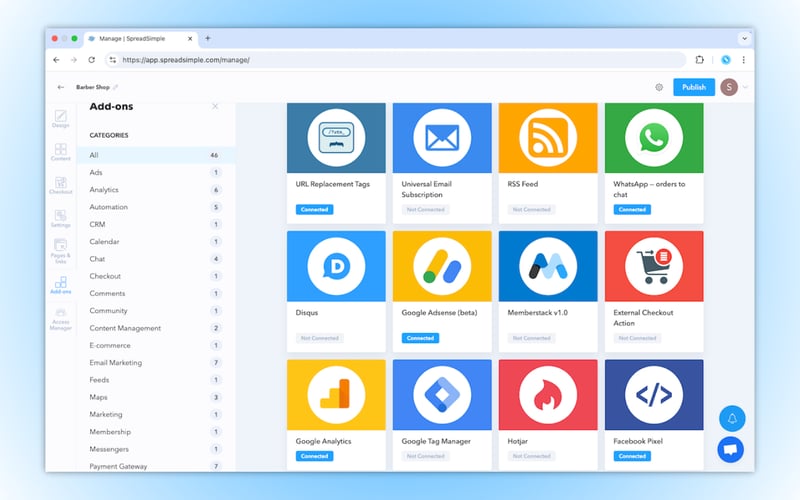
Task: Select the Chat category
Action: coord(156,259)
